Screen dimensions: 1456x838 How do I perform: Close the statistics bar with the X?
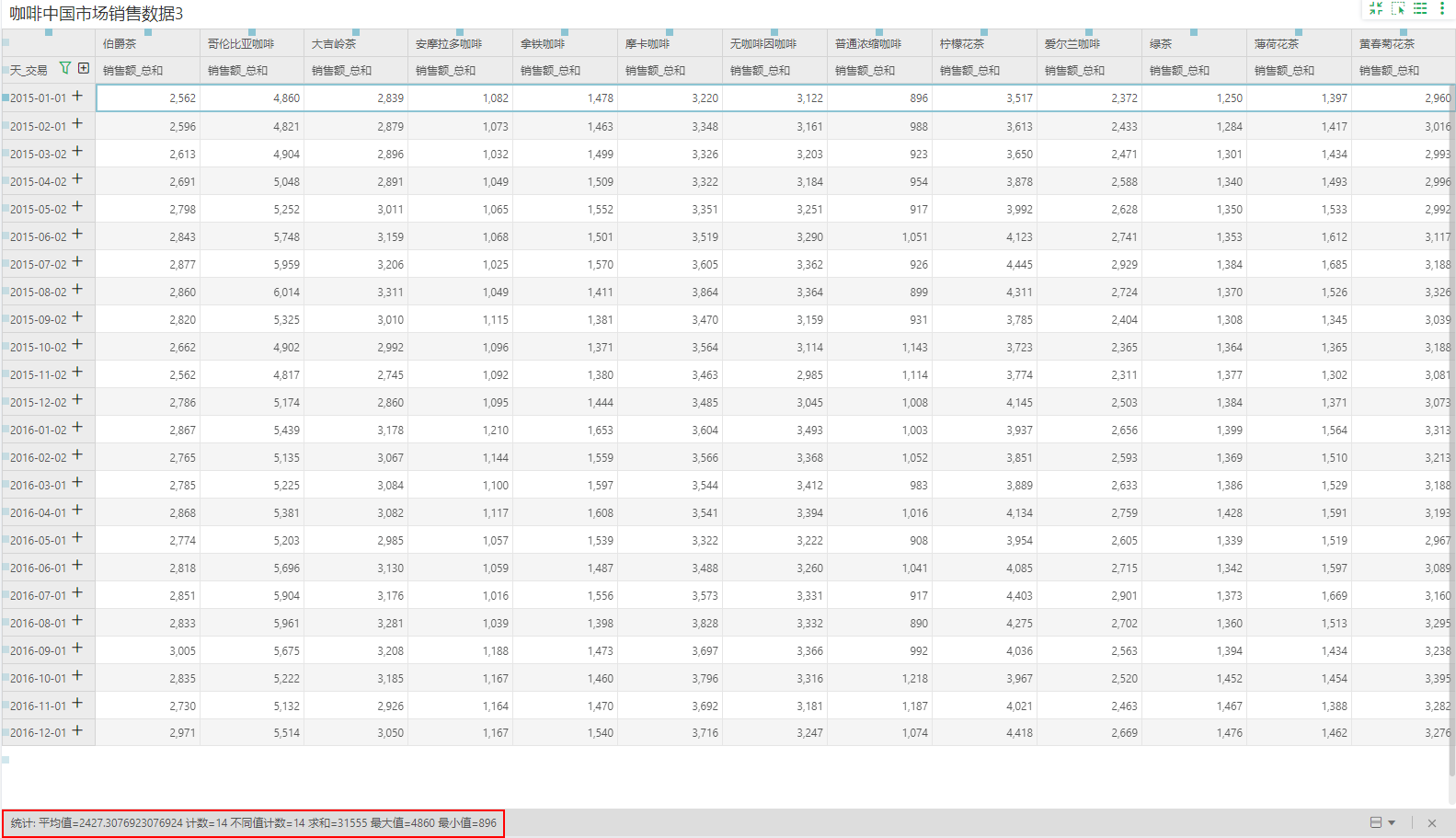point(1432,823)
